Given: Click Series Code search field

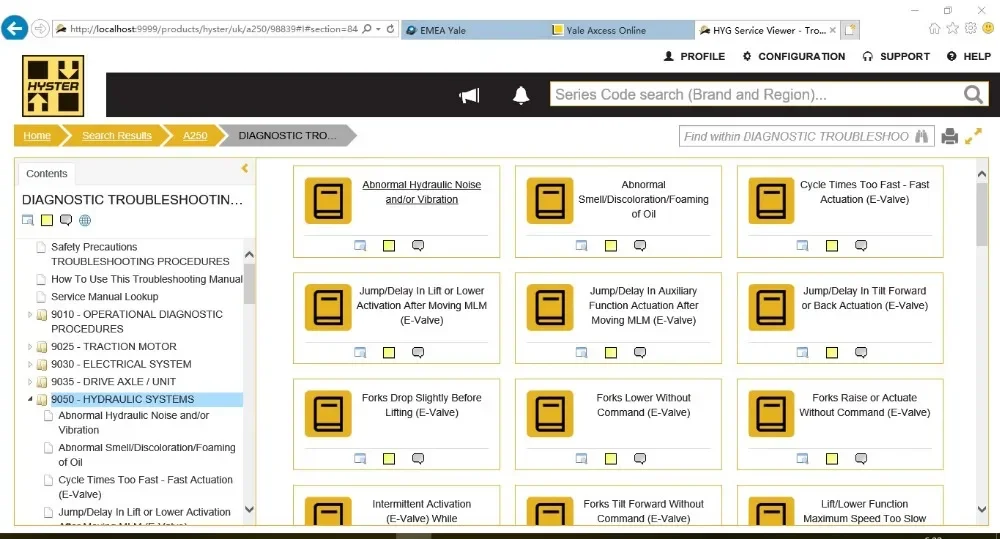Looking at the screenshot, I should click(x=756, y=94).
